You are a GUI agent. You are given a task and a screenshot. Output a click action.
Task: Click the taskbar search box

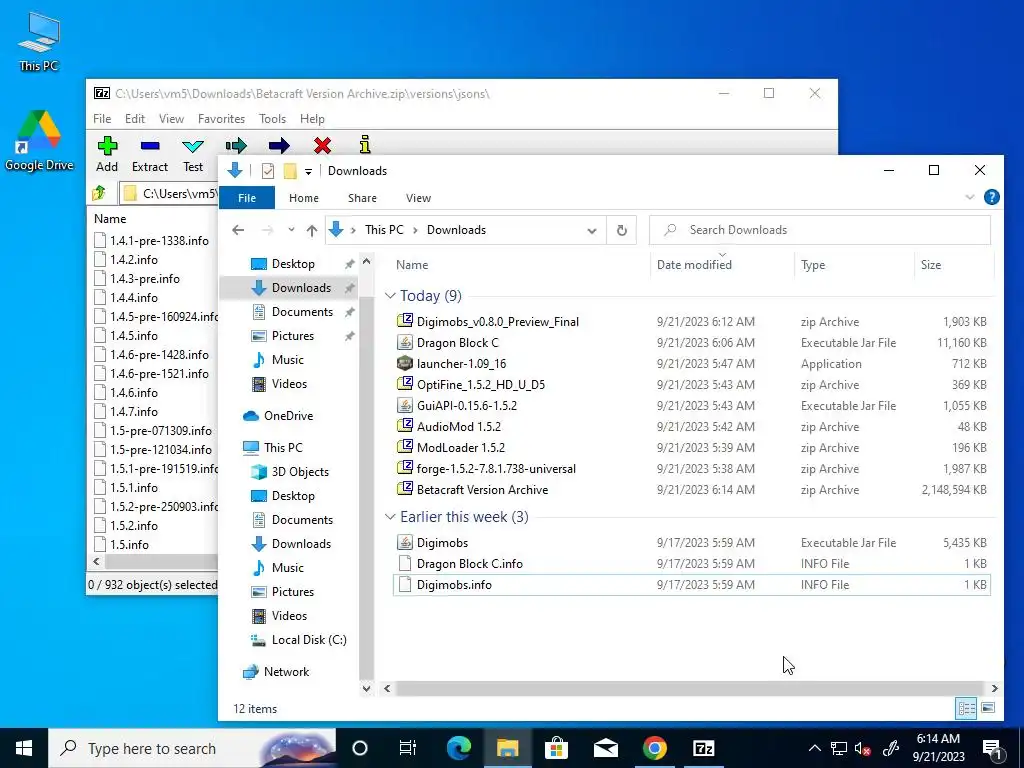pyautogui.click(x=192, y=748)
